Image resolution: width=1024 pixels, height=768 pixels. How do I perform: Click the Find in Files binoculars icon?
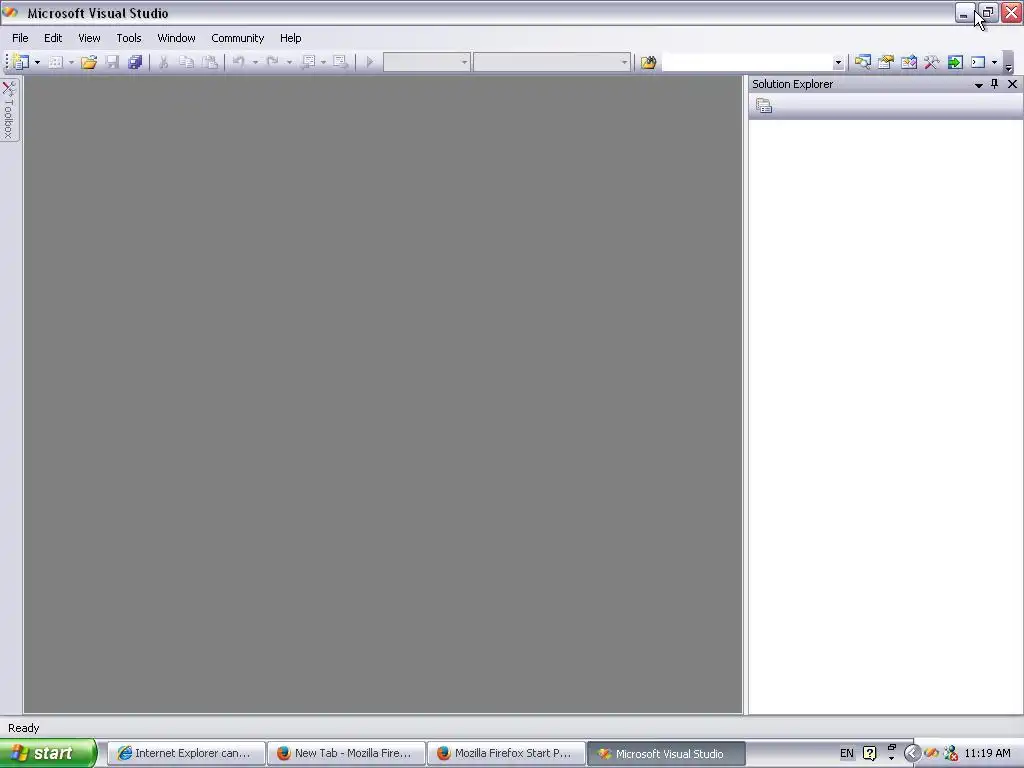[x=648, y=62]
